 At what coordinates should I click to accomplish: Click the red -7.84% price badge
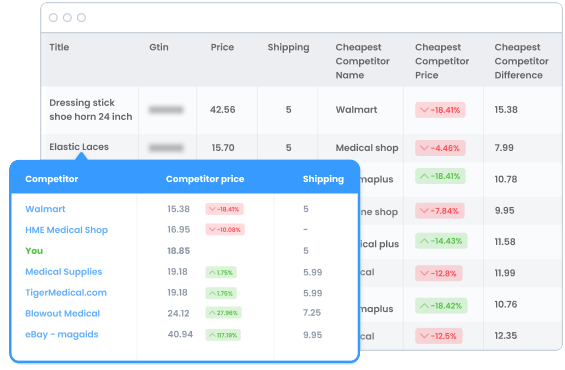point(440,211)
